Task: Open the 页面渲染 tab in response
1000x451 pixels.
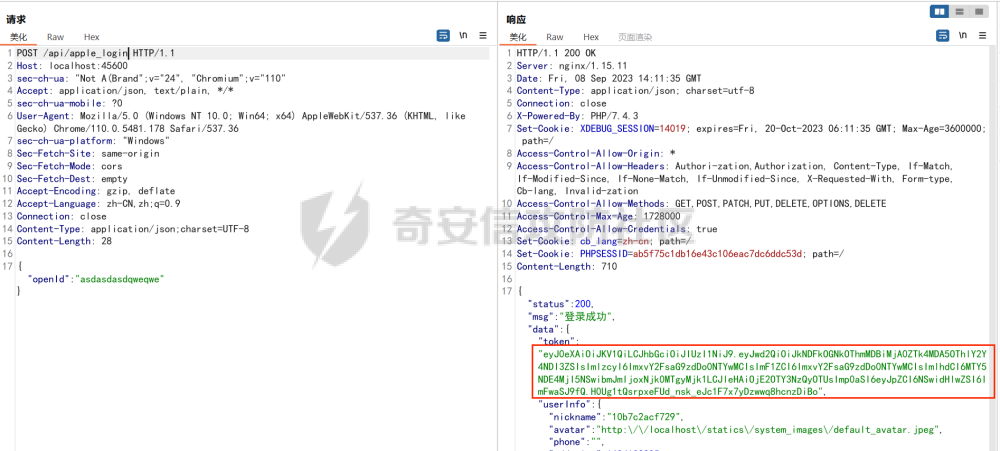Action: click(635, 37)
